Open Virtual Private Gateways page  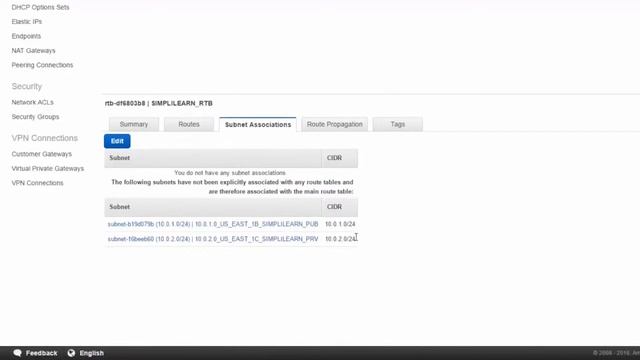pyautogui.click(x=48, y=169)
